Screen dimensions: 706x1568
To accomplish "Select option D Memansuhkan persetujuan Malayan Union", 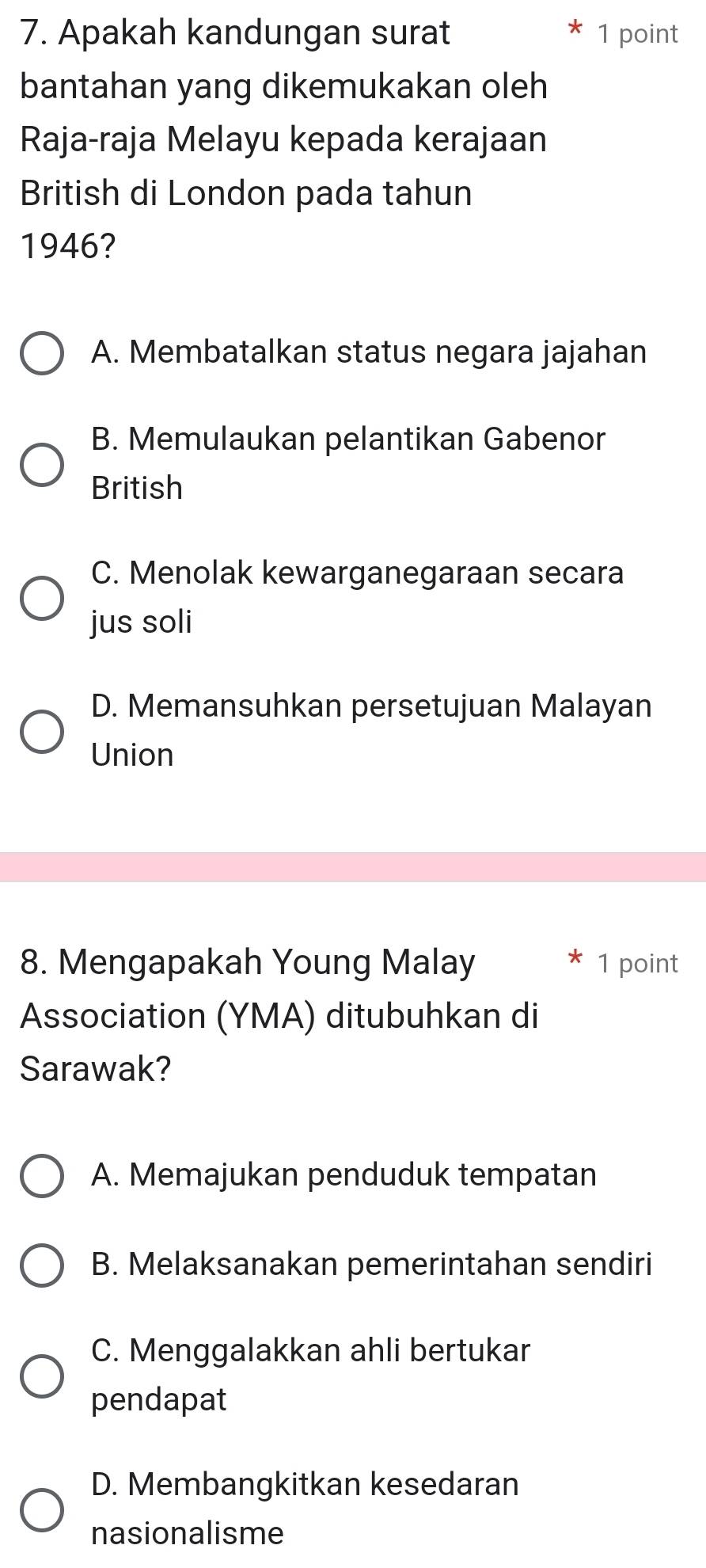I will 44,731.
